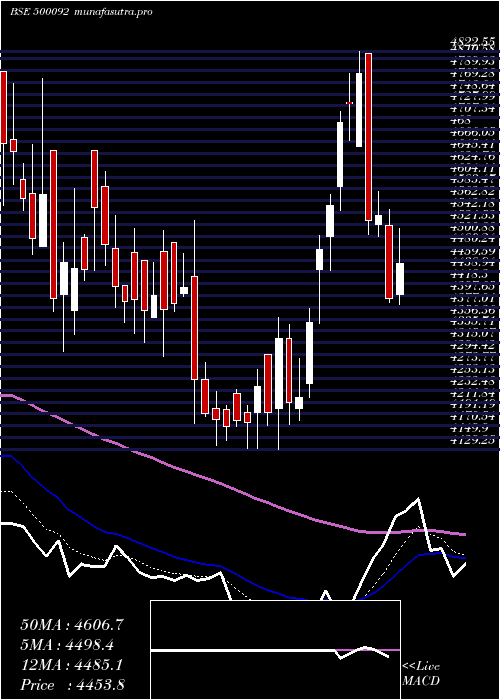Click the <<Live MACD label
This screenshot has width=500, height=700.
[421, 674]
